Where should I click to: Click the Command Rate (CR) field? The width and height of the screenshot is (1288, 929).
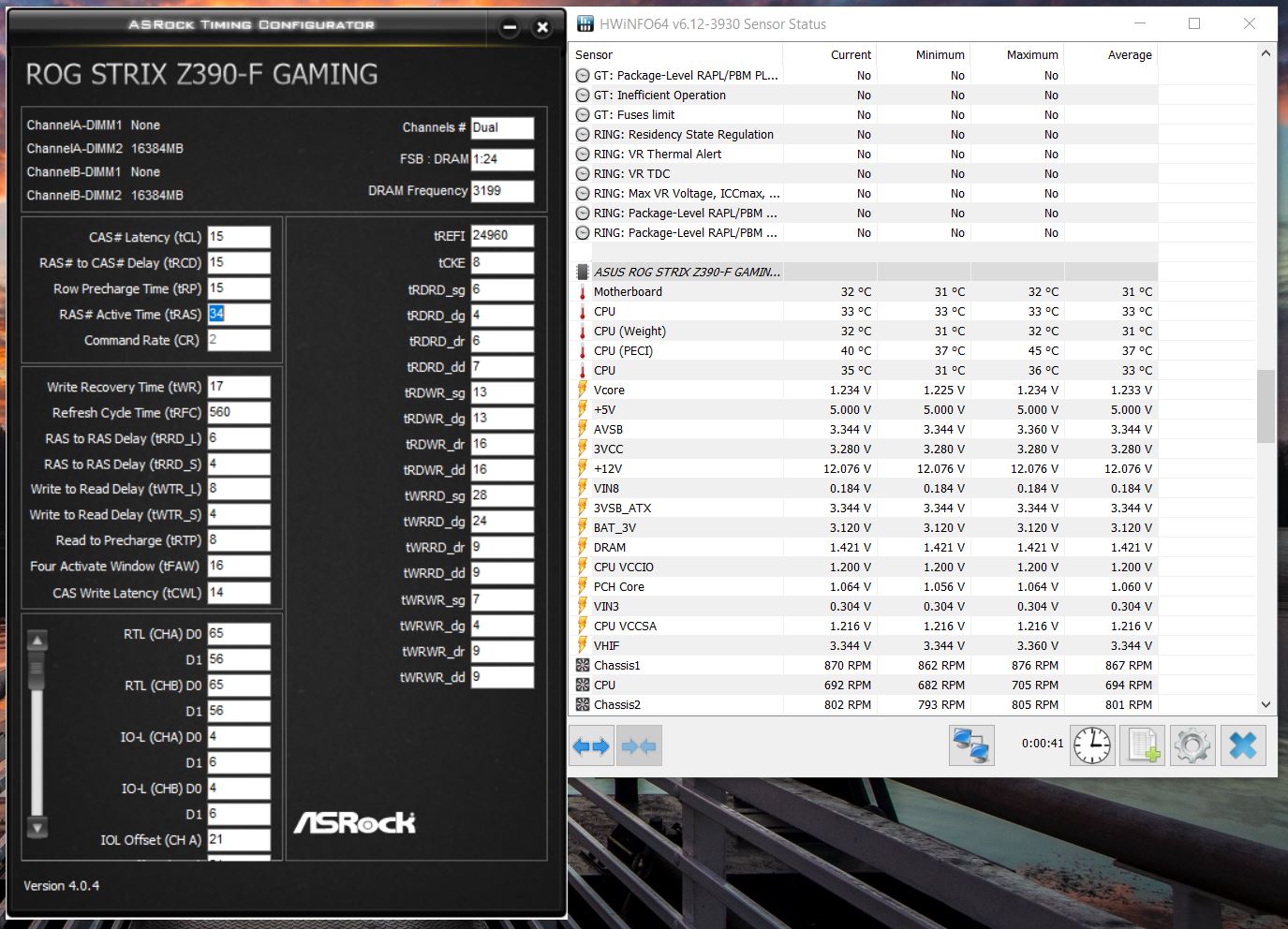pyautogui.click(x=238, y=340)
